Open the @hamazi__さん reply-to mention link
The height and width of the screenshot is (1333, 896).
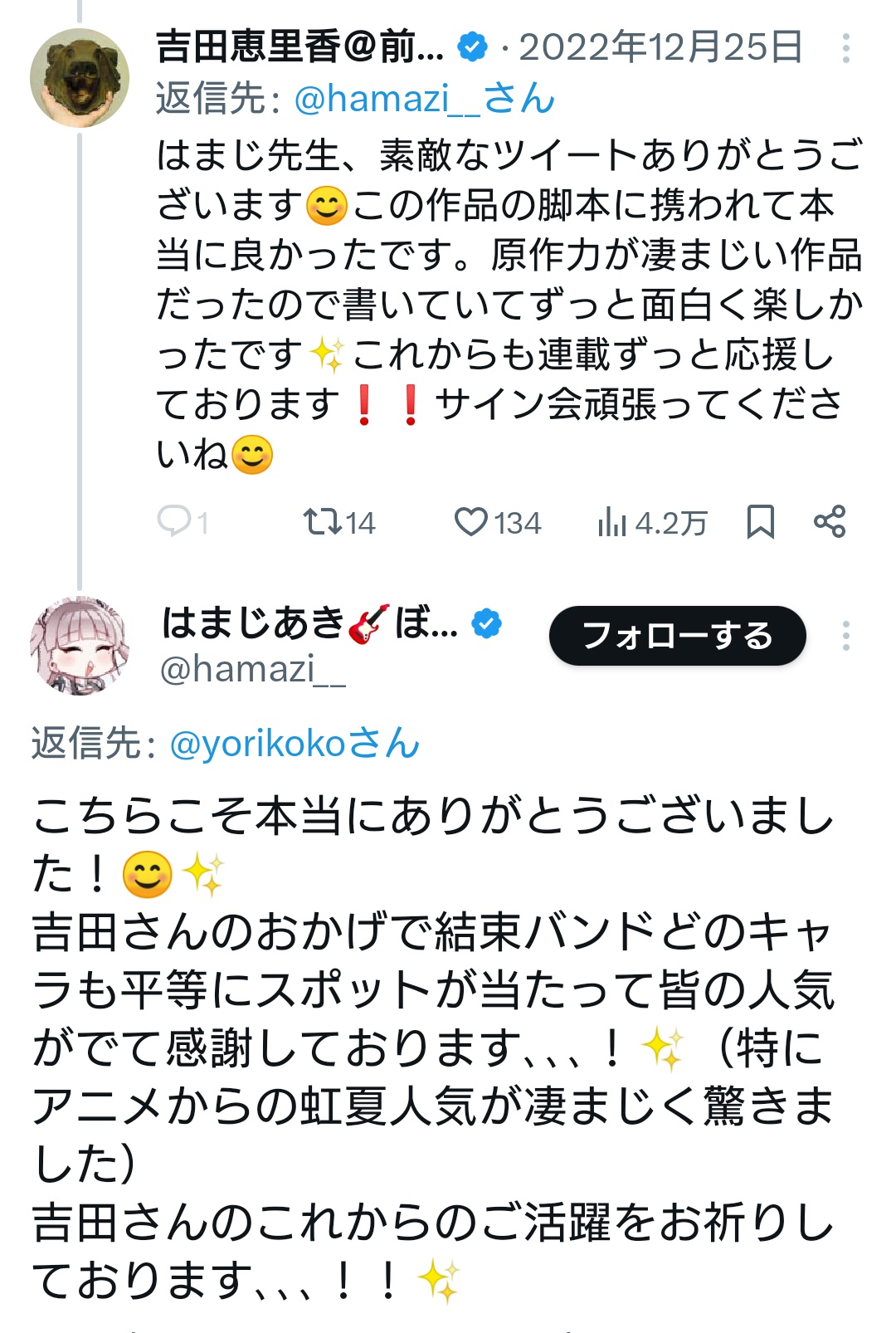(424, 99)
